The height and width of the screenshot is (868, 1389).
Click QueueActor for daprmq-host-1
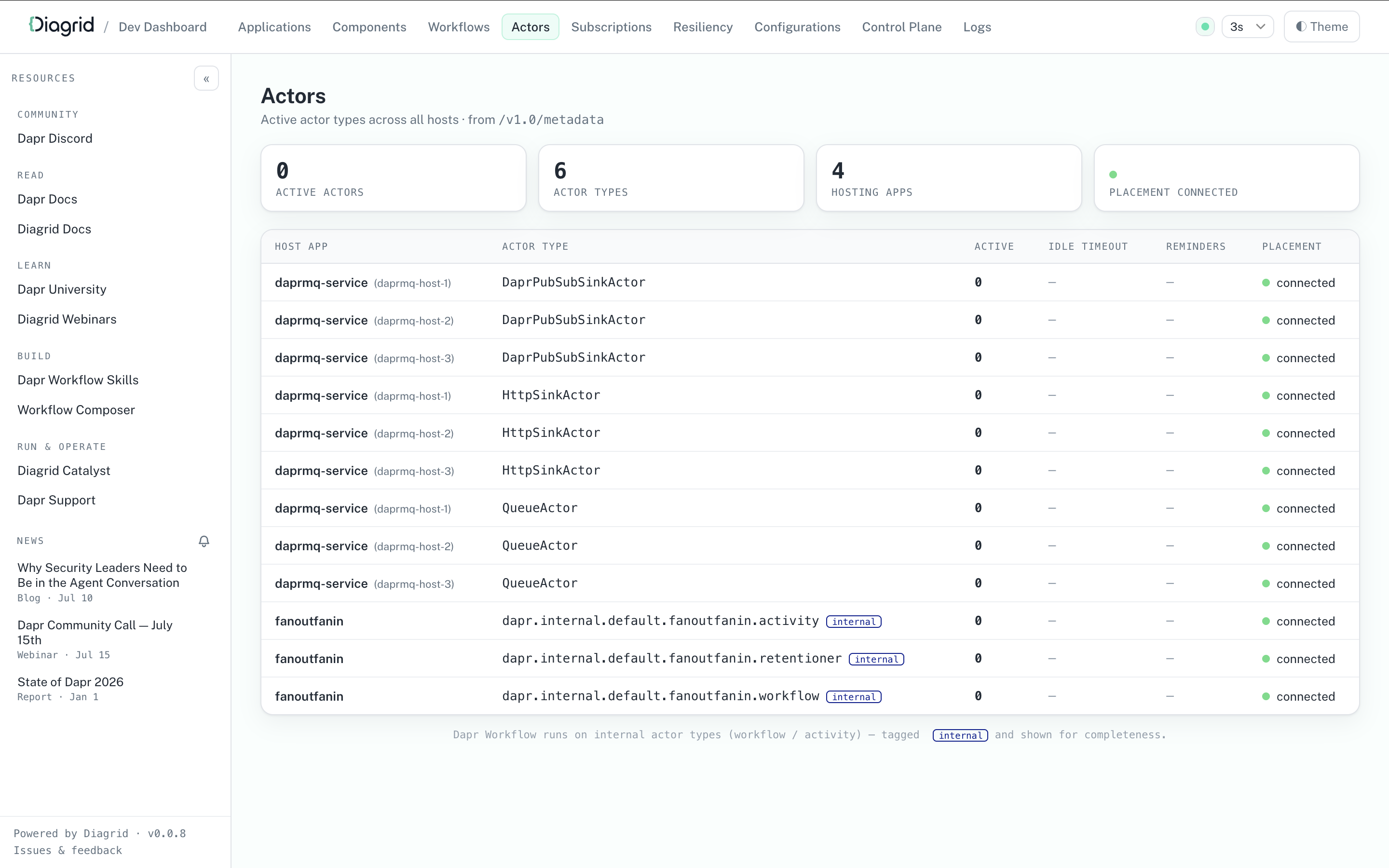pyautogui.click(x=540, y=508)
